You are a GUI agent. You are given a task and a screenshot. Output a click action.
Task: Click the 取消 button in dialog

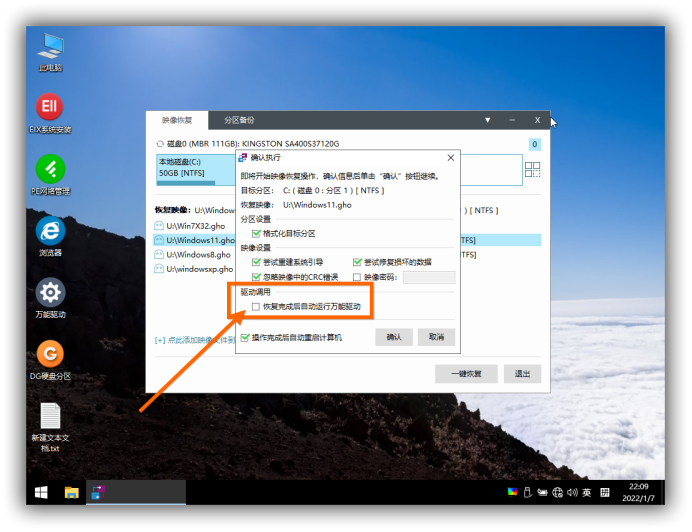pyautogui.click(x=436, y=337)
